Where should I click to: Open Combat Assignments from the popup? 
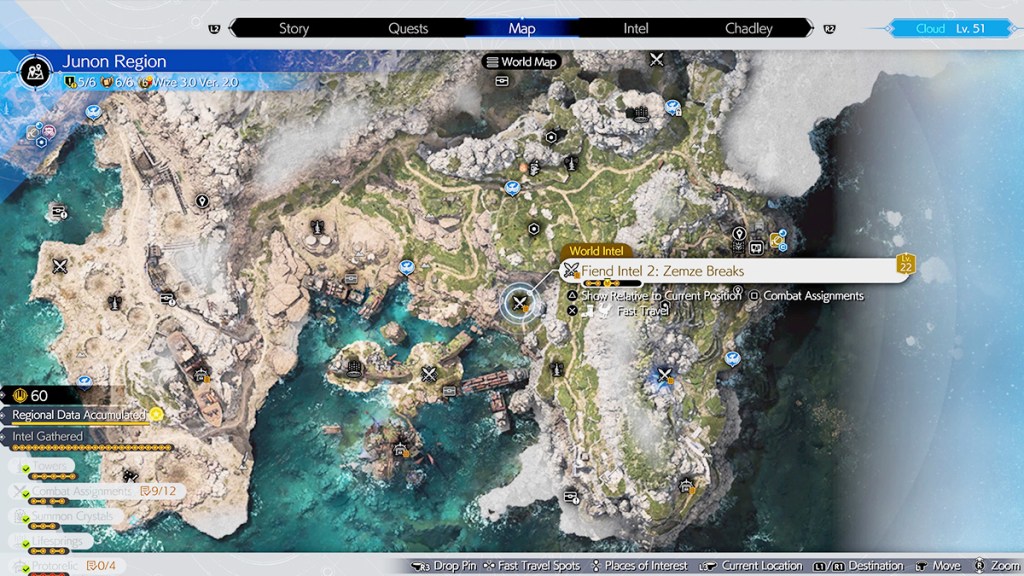tap(813, 296)
